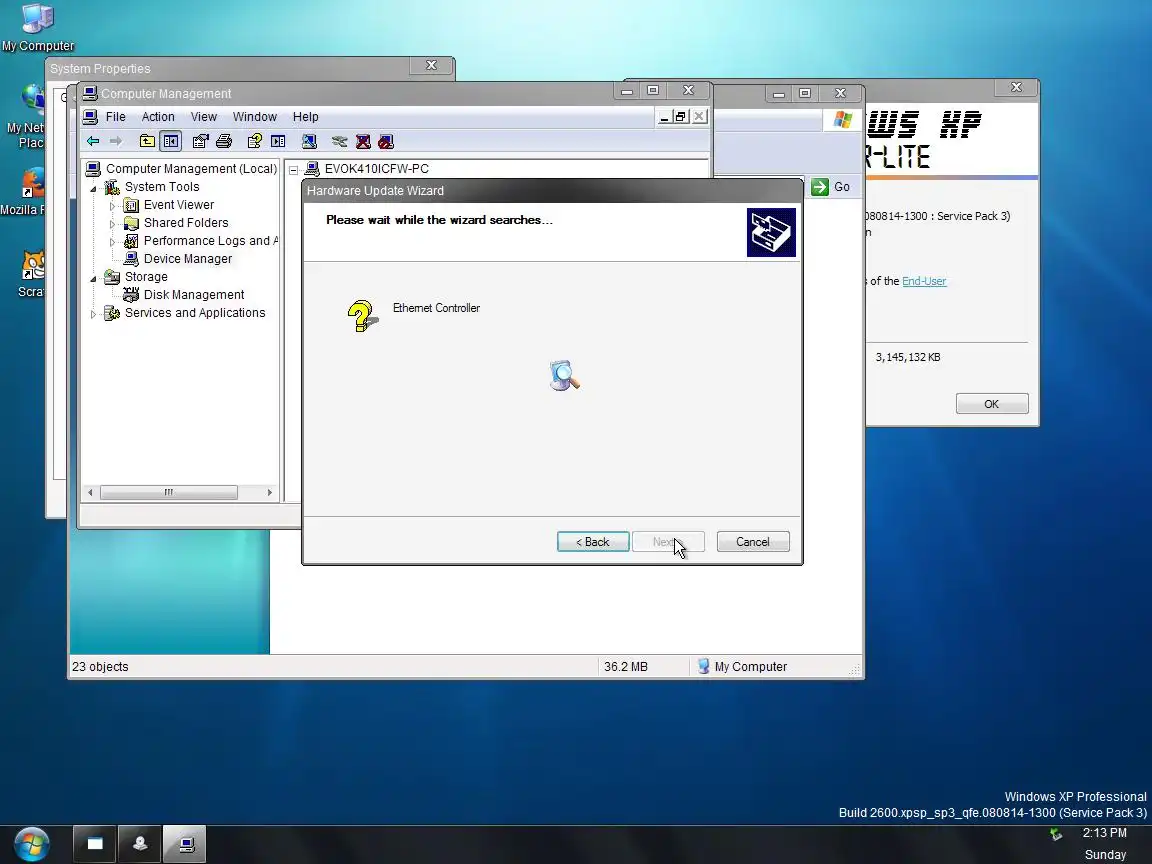The height and width of the screenshot is (864, 1152).
Task: Open the Window menu
Action: [x=254, y=117]
